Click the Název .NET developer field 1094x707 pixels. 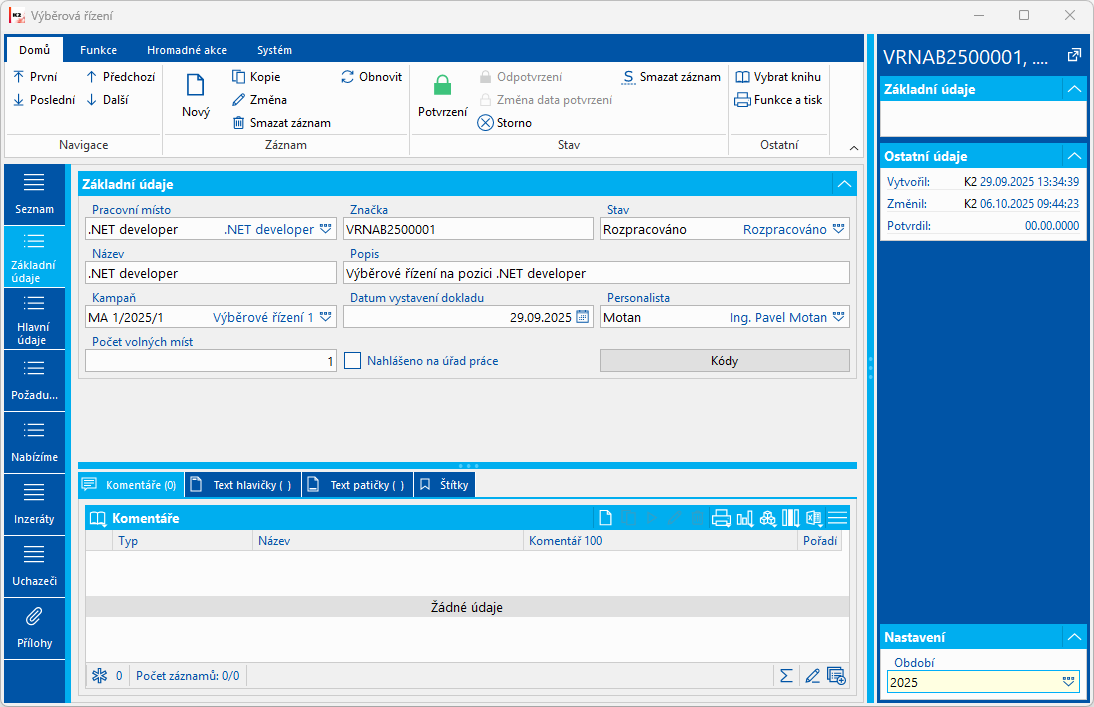coord(211,274)
